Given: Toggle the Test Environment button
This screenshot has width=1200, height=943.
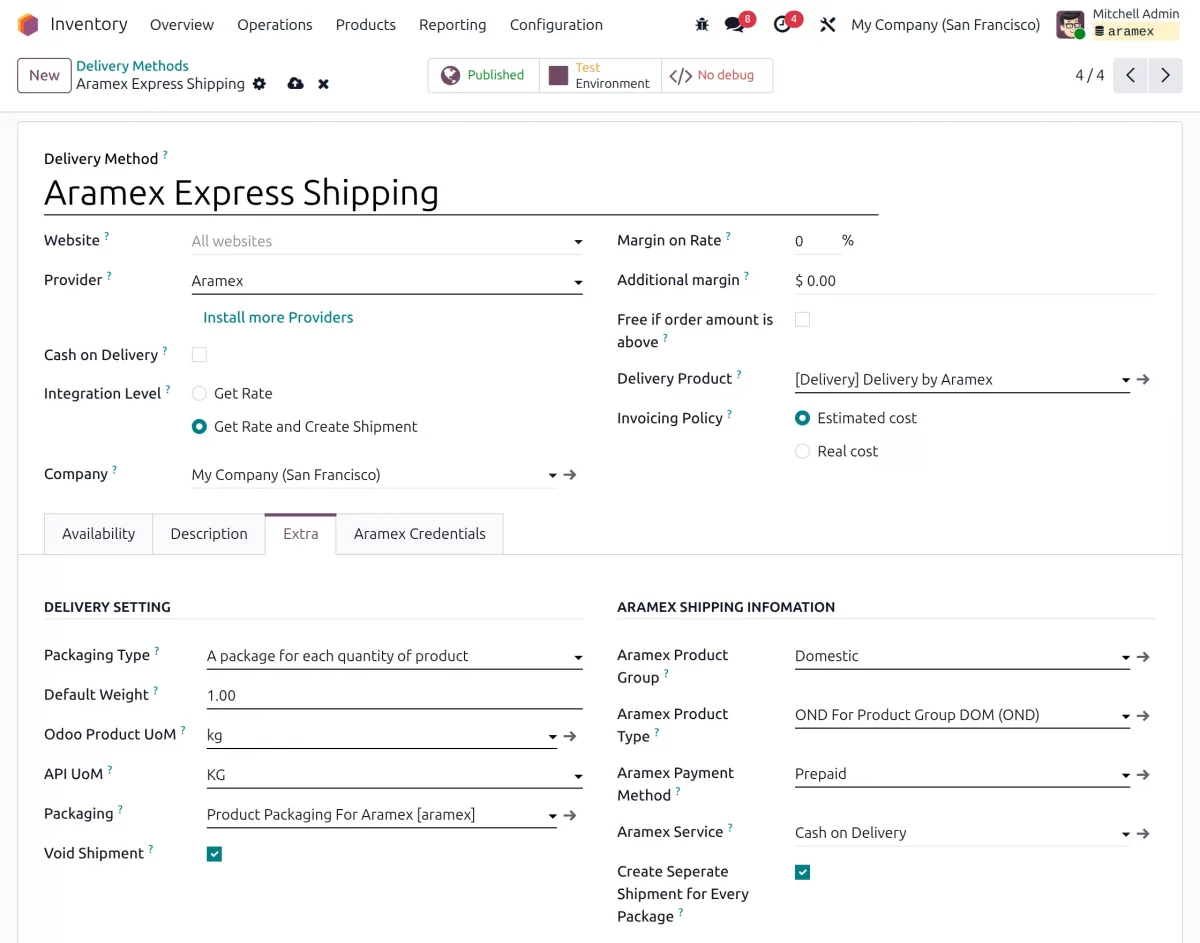Looking at the screenshot, I should pyautogui.click(x=600, y=75).
